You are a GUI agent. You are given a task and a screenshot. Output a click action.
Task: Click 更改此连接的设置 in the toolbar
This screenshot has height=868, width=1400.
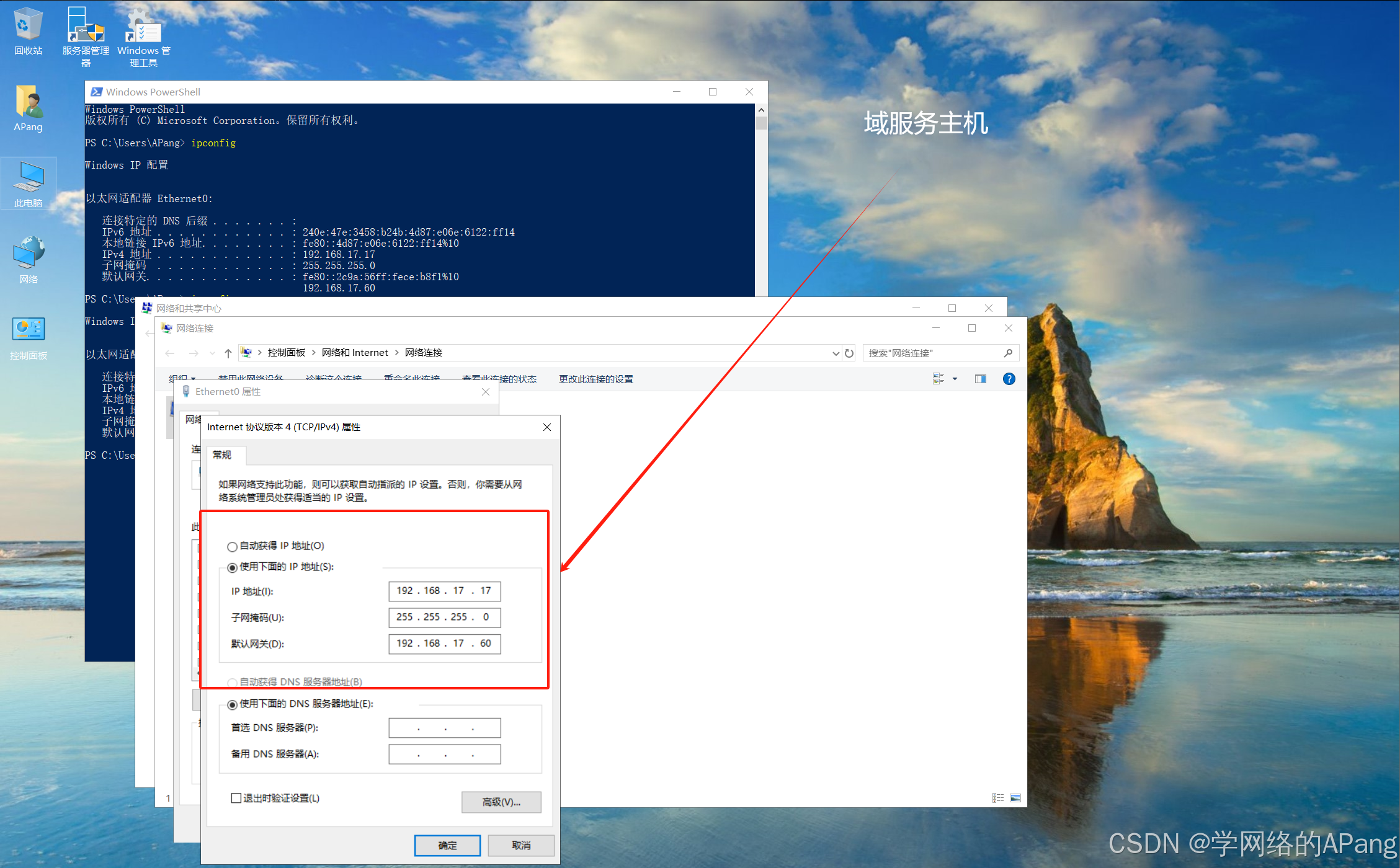tap(595, 379)
